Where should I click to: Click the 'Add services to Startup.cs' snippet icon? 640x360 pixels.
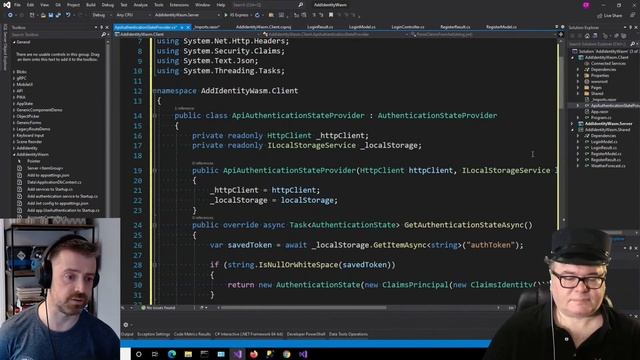pos(19,189)
